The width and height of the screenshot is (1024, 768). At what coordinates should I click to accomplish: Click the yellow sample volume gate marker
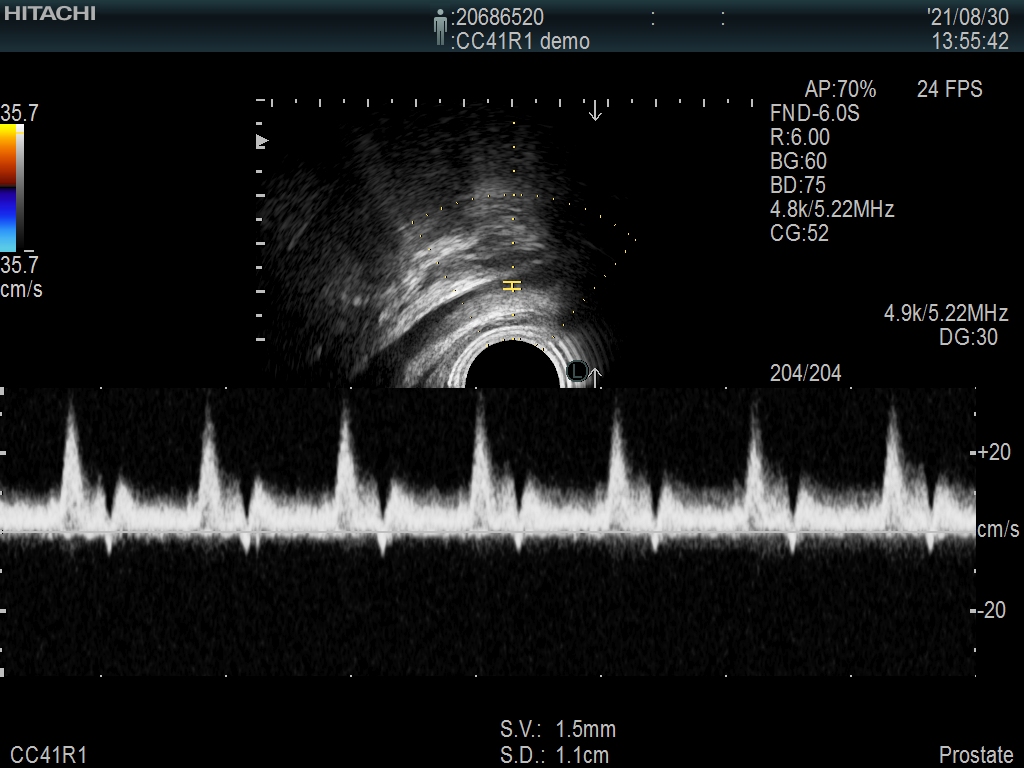pyautogui.click(x=512, y=286)
